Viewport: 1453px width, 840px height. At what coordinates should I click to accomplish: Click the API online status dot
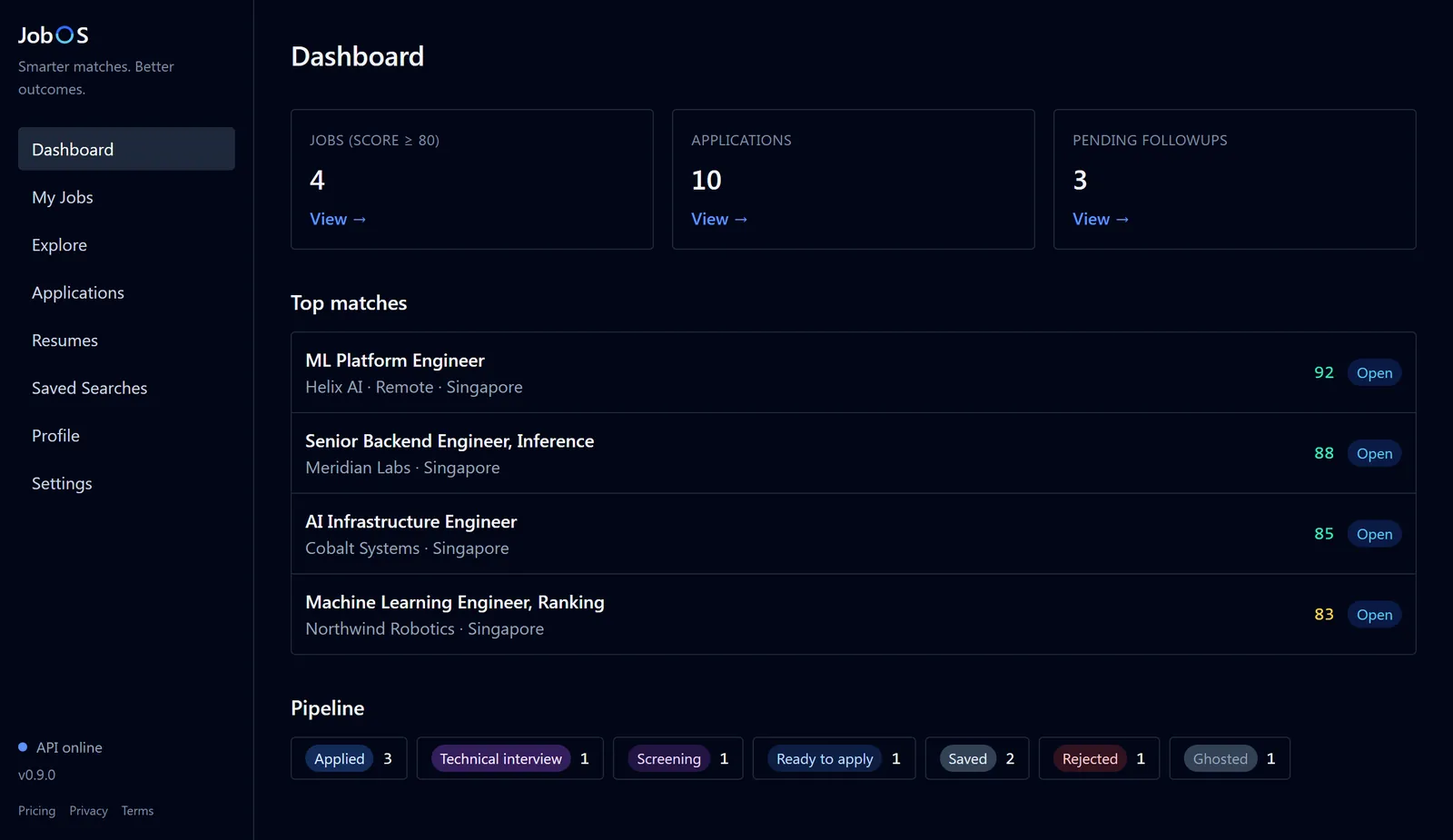pos(23,747)
